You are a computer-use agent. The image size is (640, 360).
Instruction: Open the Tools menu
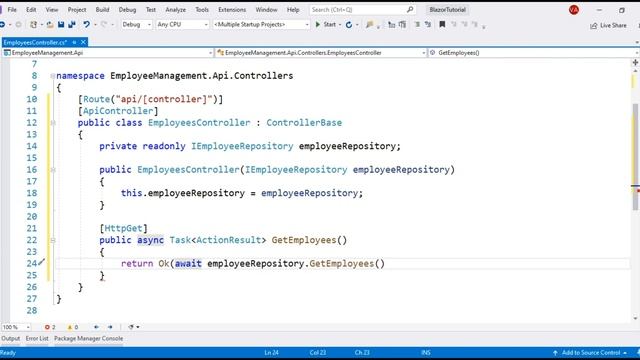202,9
